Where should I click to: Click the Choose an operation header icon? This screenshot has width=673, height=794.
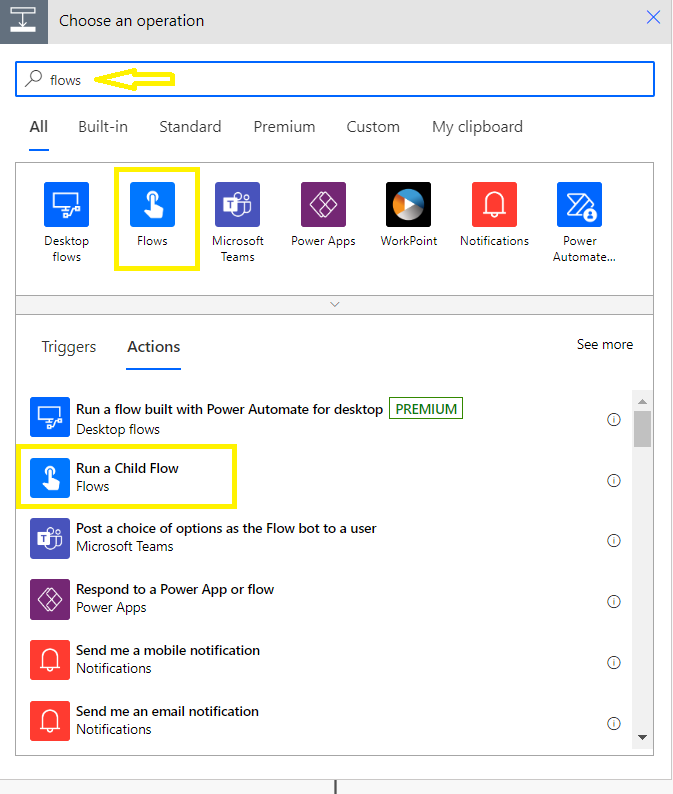pyautogui.click(x=24, y=21)
